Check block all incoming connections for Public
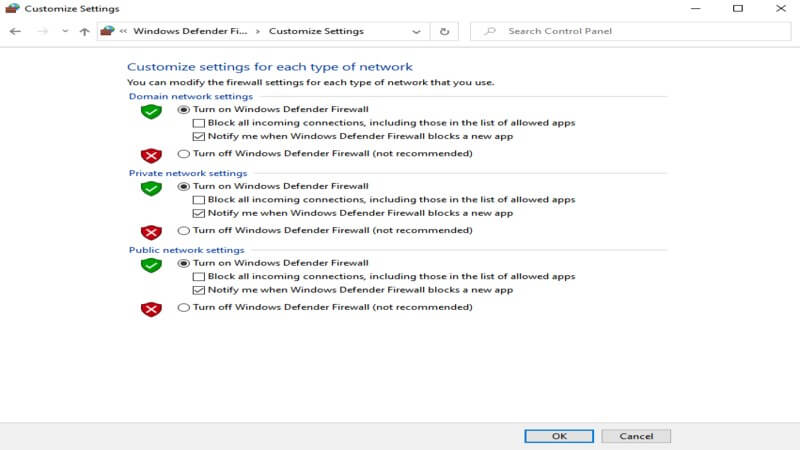The width and height of the screenshot is (800, 450). pos(199,277)
